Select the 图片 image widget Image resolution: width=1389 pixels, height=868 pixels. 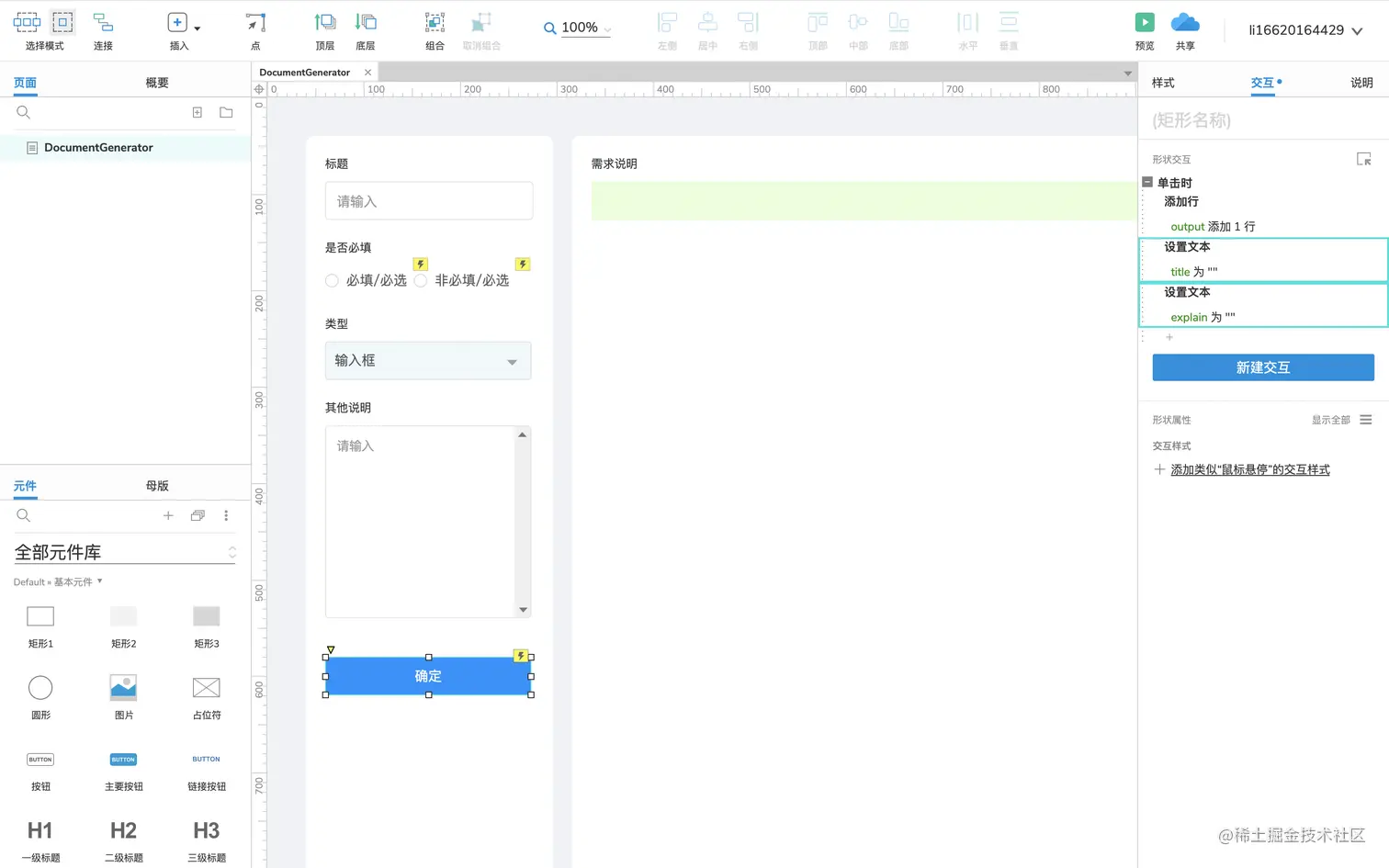pos(123,697)
